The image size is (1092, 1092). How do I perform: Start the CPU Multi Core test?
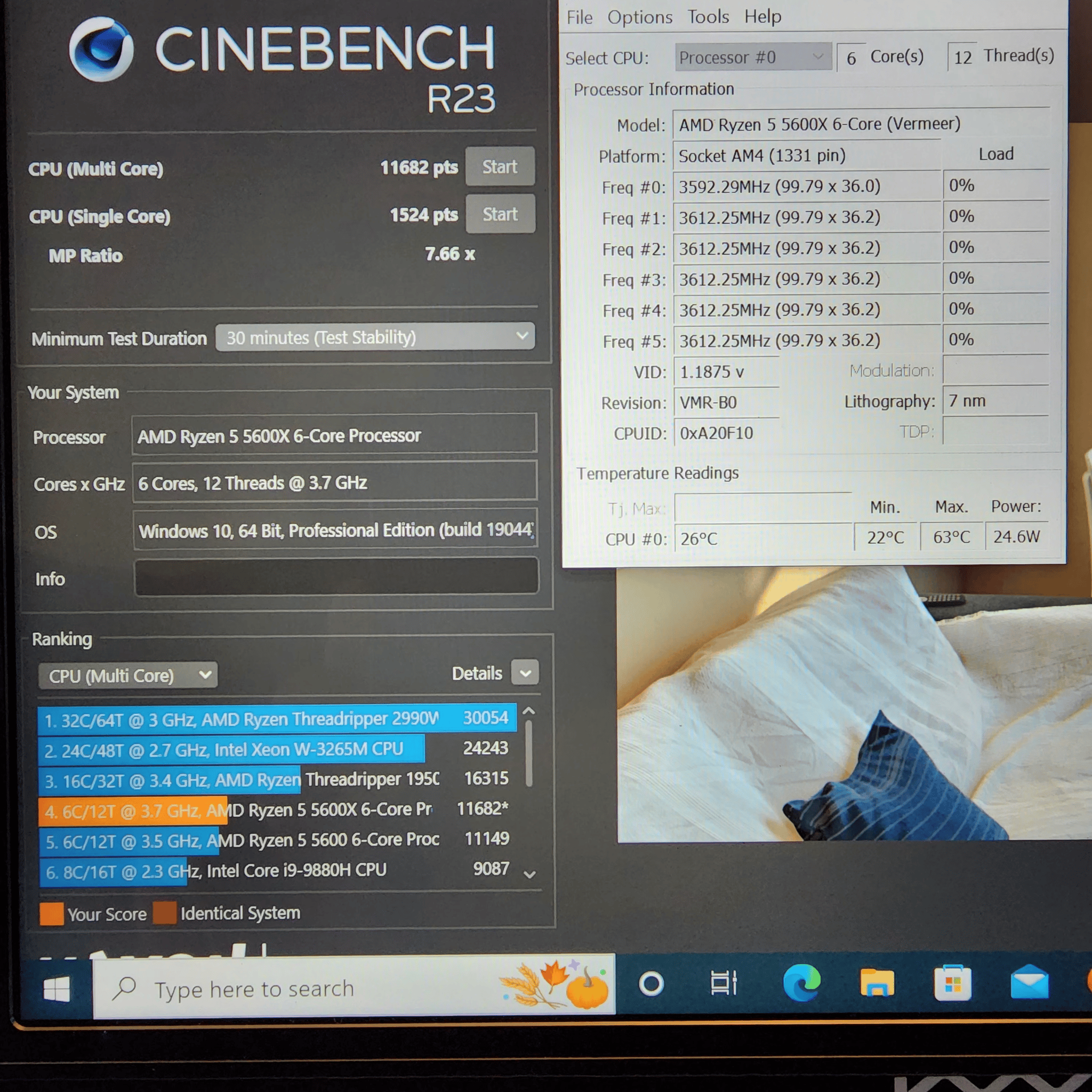click(x=500, y=167)
